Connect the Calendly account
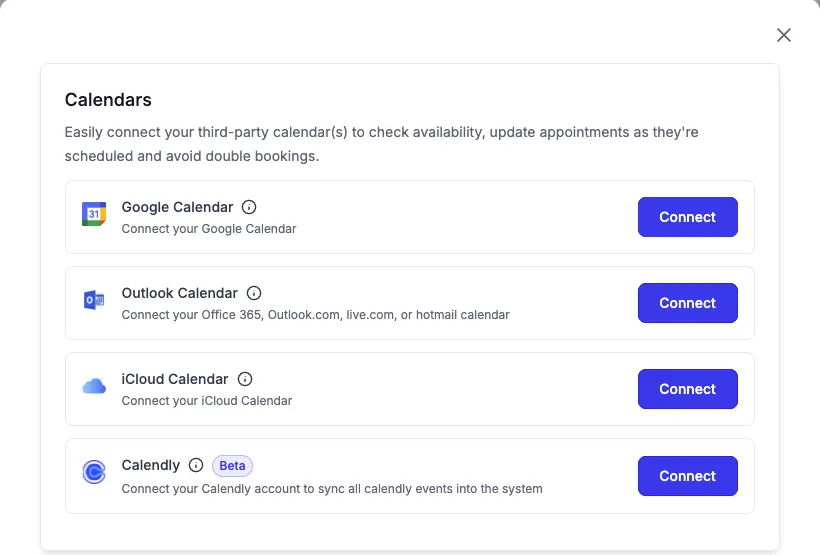Screen dimensions: 820x555 [687, 476]
